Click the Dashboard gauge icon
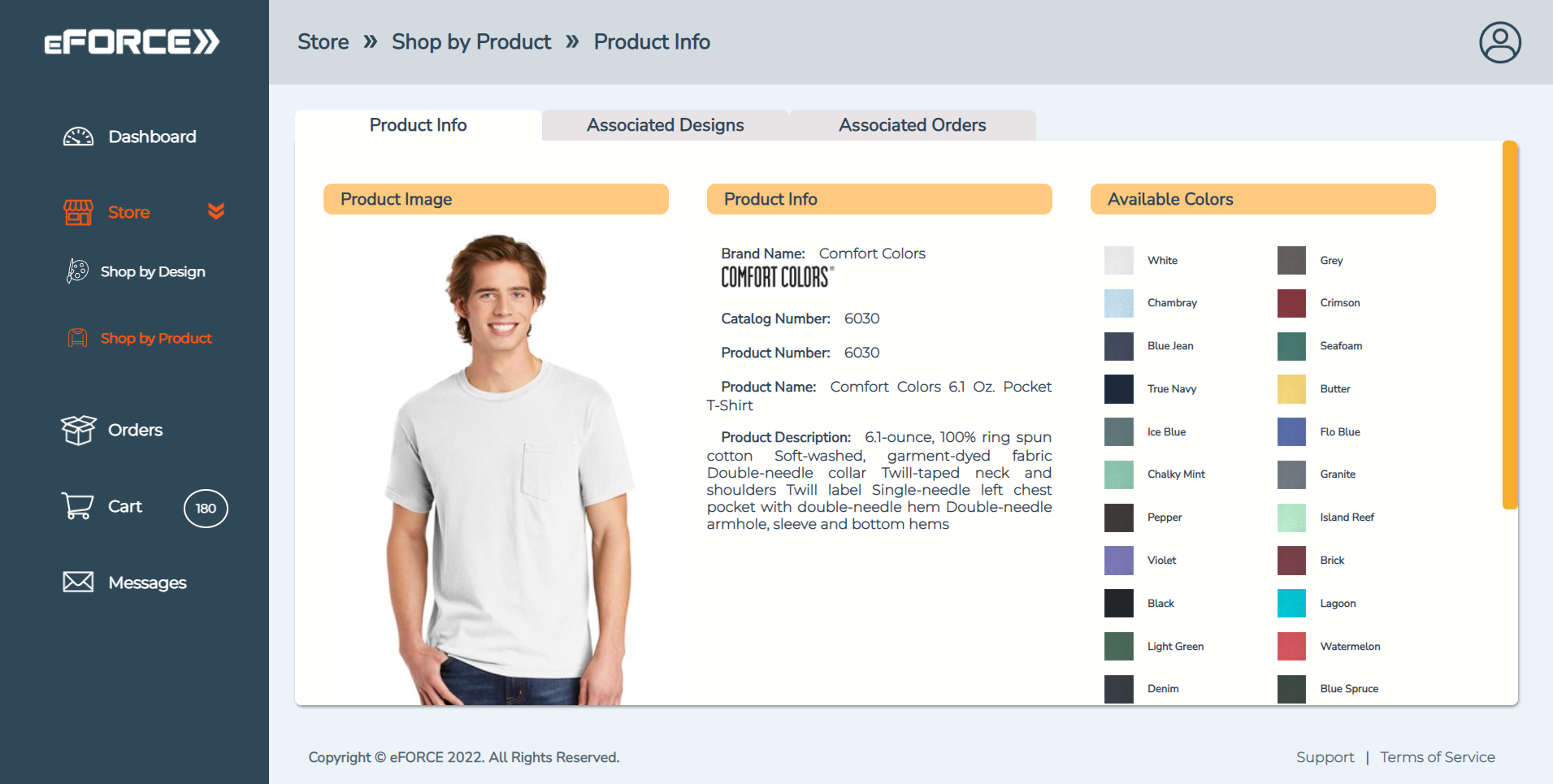This screenshot has width=1553, height=784. pos(78,136)
